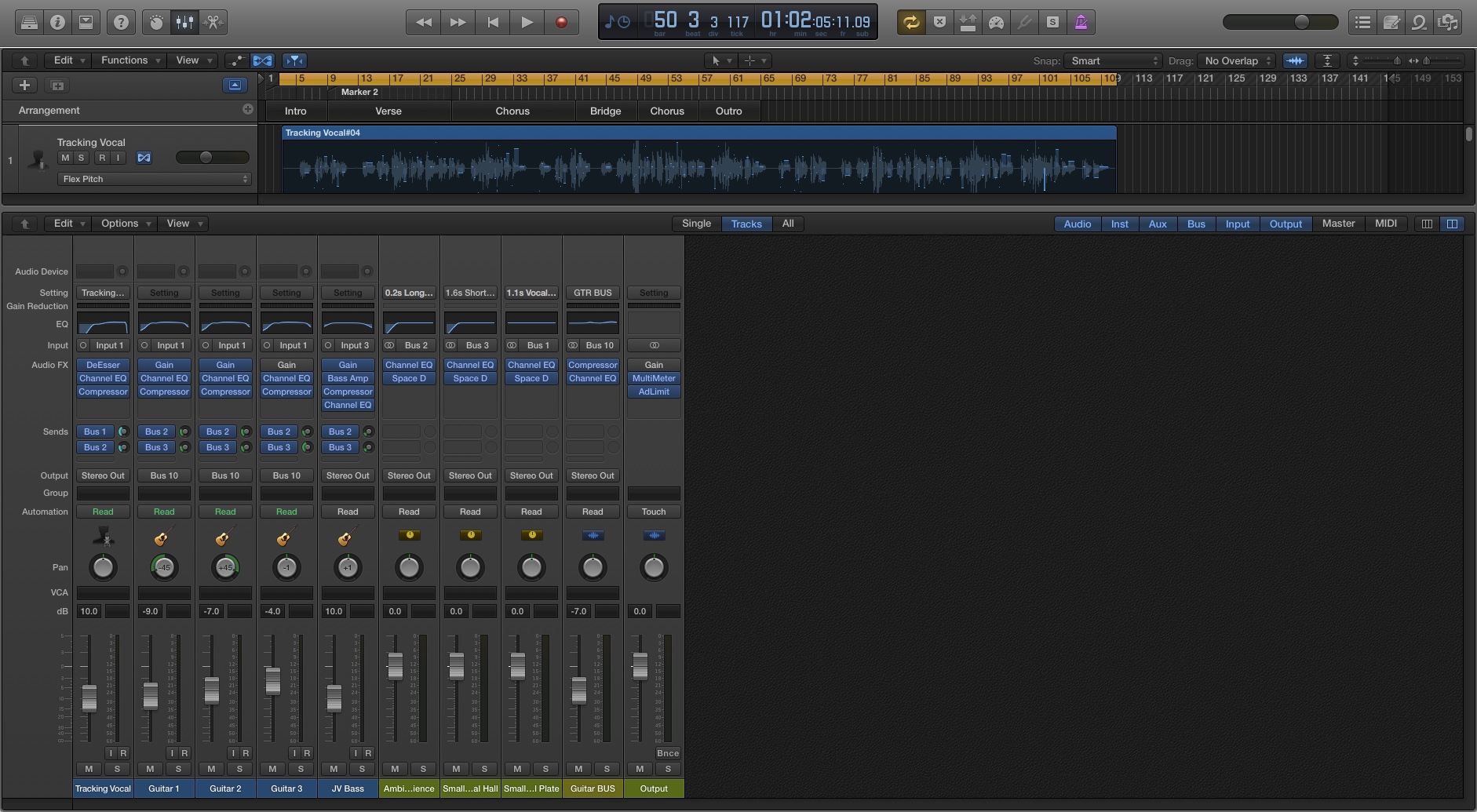Viewport: 1477px width, 812px height.
Task: Select the Bridge arrangement marker
Action: (x=605, y=111)
